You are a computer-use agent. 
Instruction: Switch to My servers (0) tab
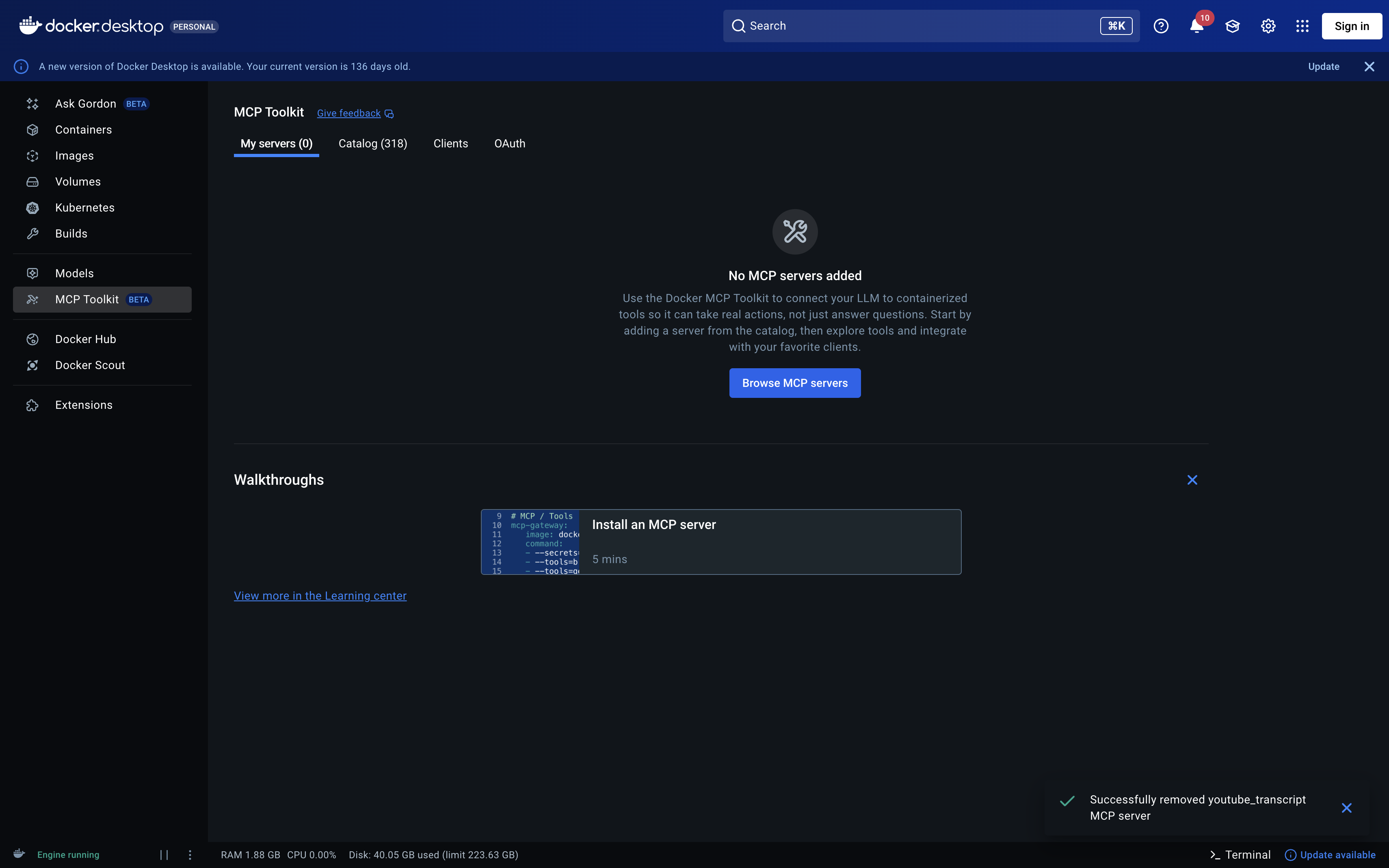pos(276,144)
